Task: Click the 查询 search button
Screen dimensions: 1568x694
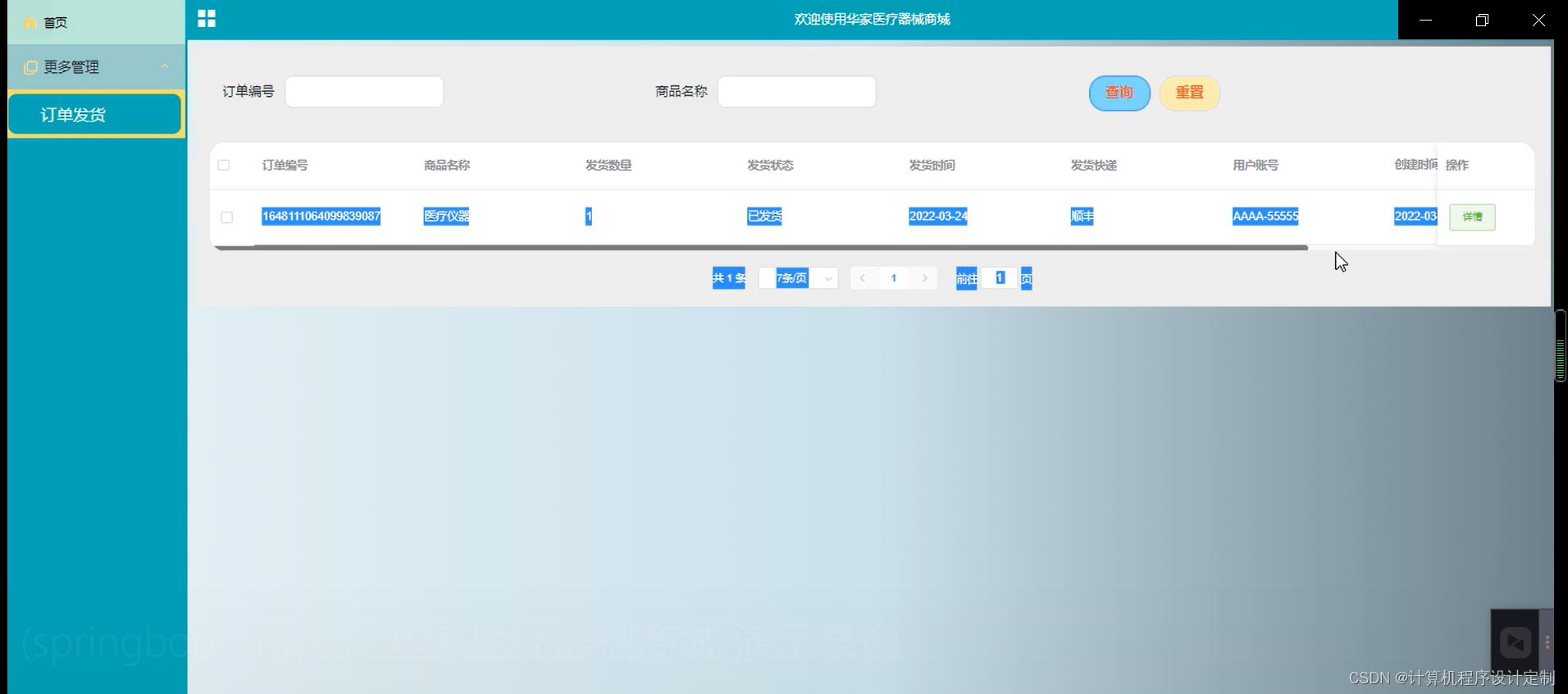Action: pos(1119,93)
